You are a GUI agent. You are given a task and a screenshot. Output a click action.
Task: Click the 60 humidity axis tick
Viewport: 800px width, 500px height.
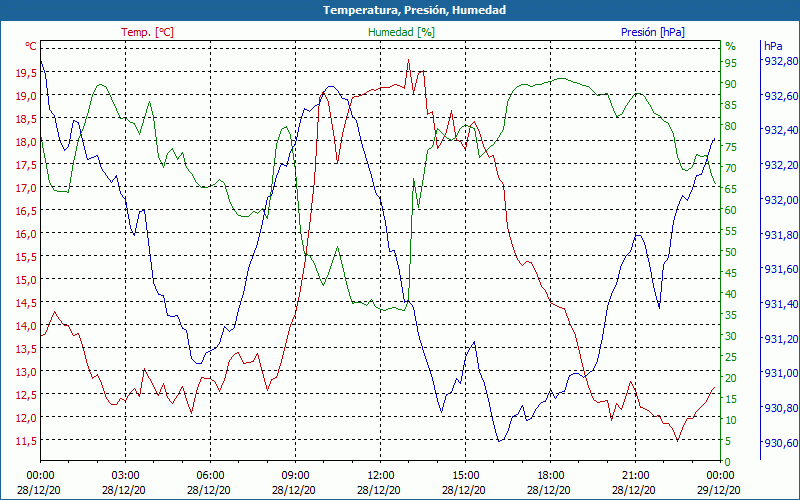731,210
